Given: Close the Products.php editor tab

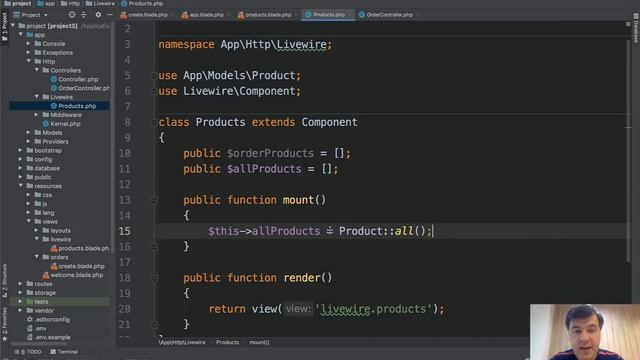Looking at the screenshot, I should pyautogui.click(x=349, y=15).
